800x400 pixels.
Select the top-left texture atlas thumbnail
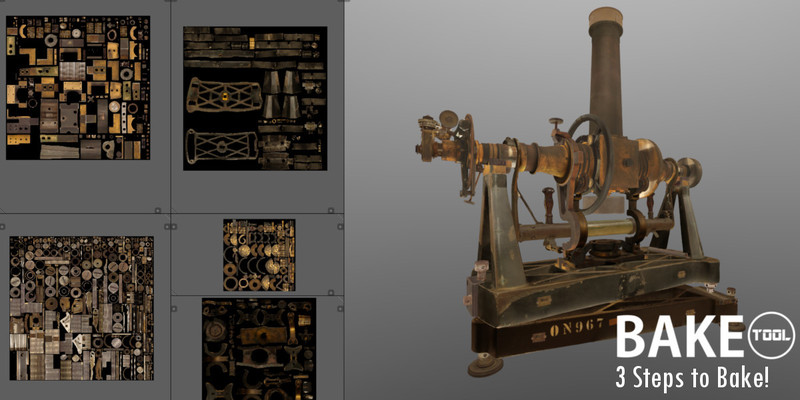click(77, 87)
